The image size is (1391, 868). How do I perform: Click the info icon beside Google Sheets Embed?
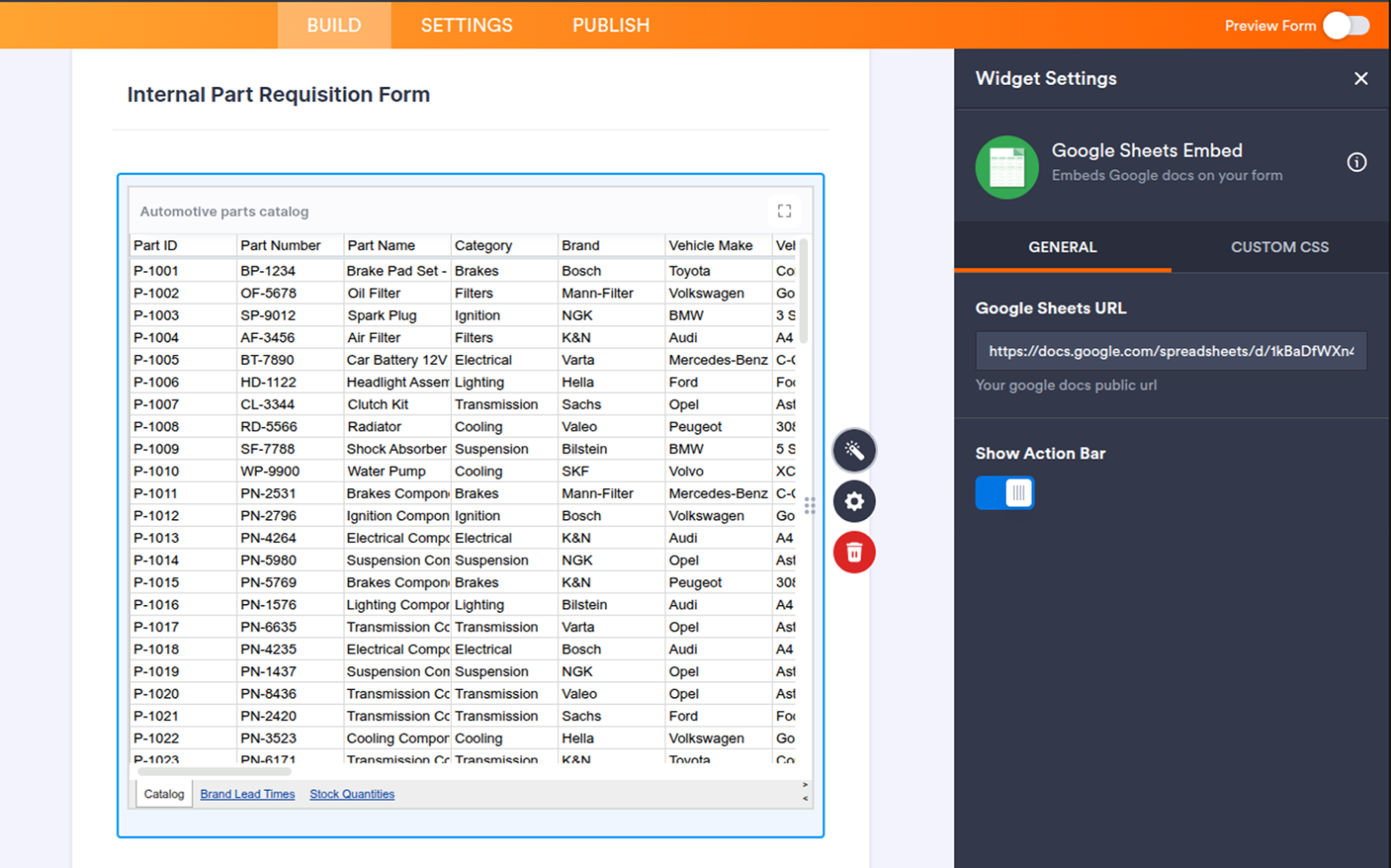coord(1356,162)
